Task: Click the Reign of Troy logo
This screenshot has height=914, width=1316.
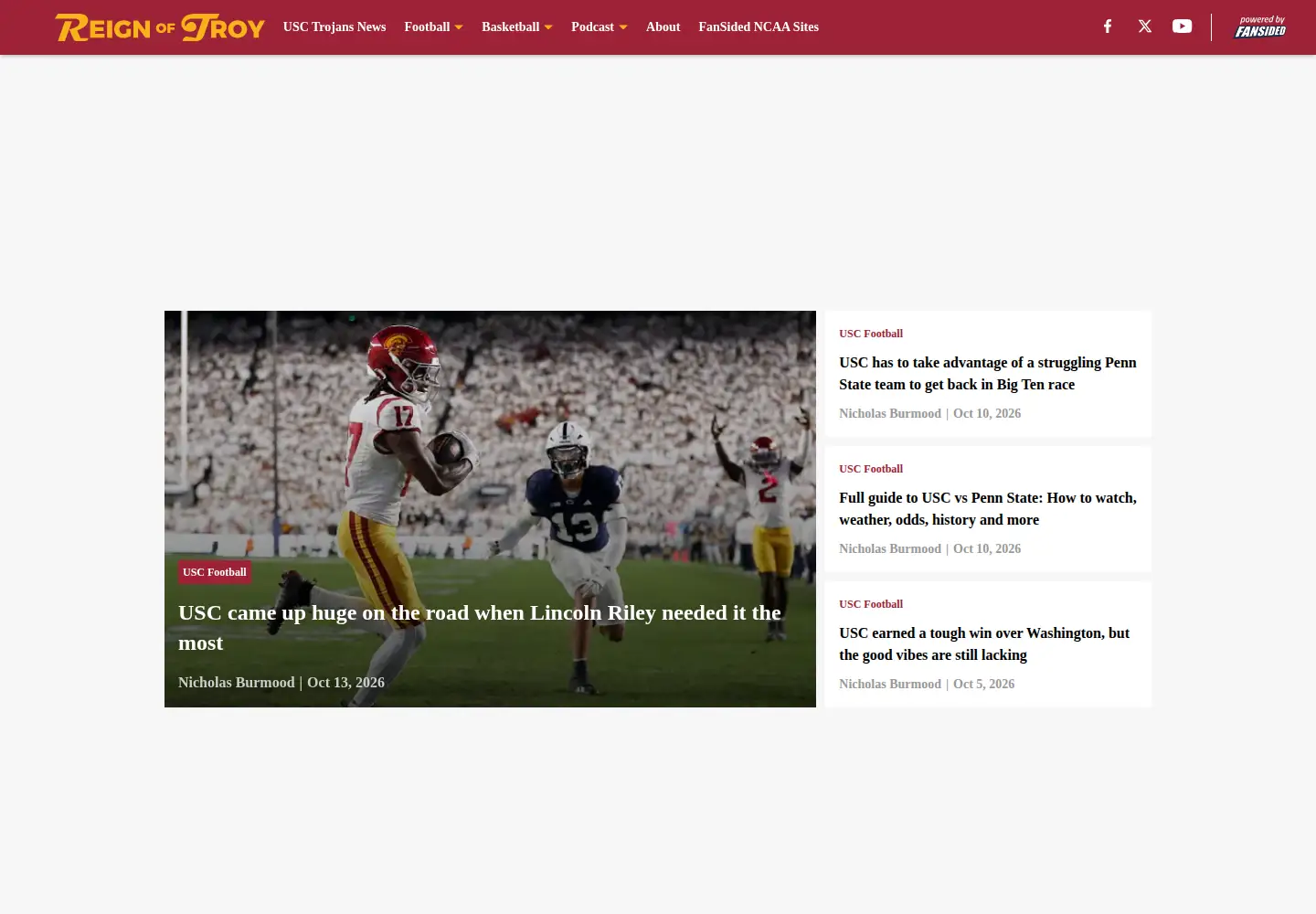Action: tap(160, 27)
